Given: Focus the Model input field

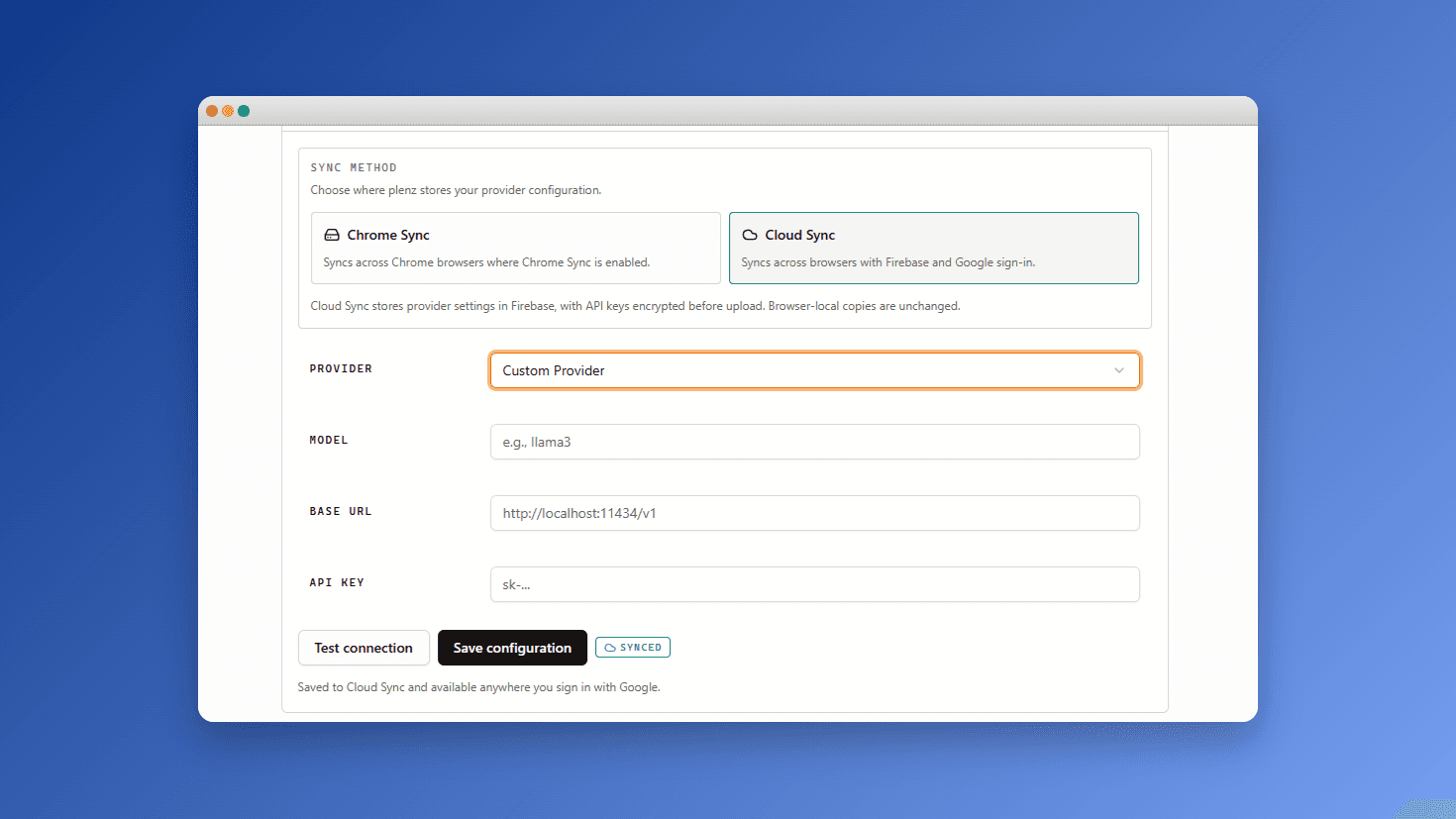Looking at the screenshot, I should 815,442.
